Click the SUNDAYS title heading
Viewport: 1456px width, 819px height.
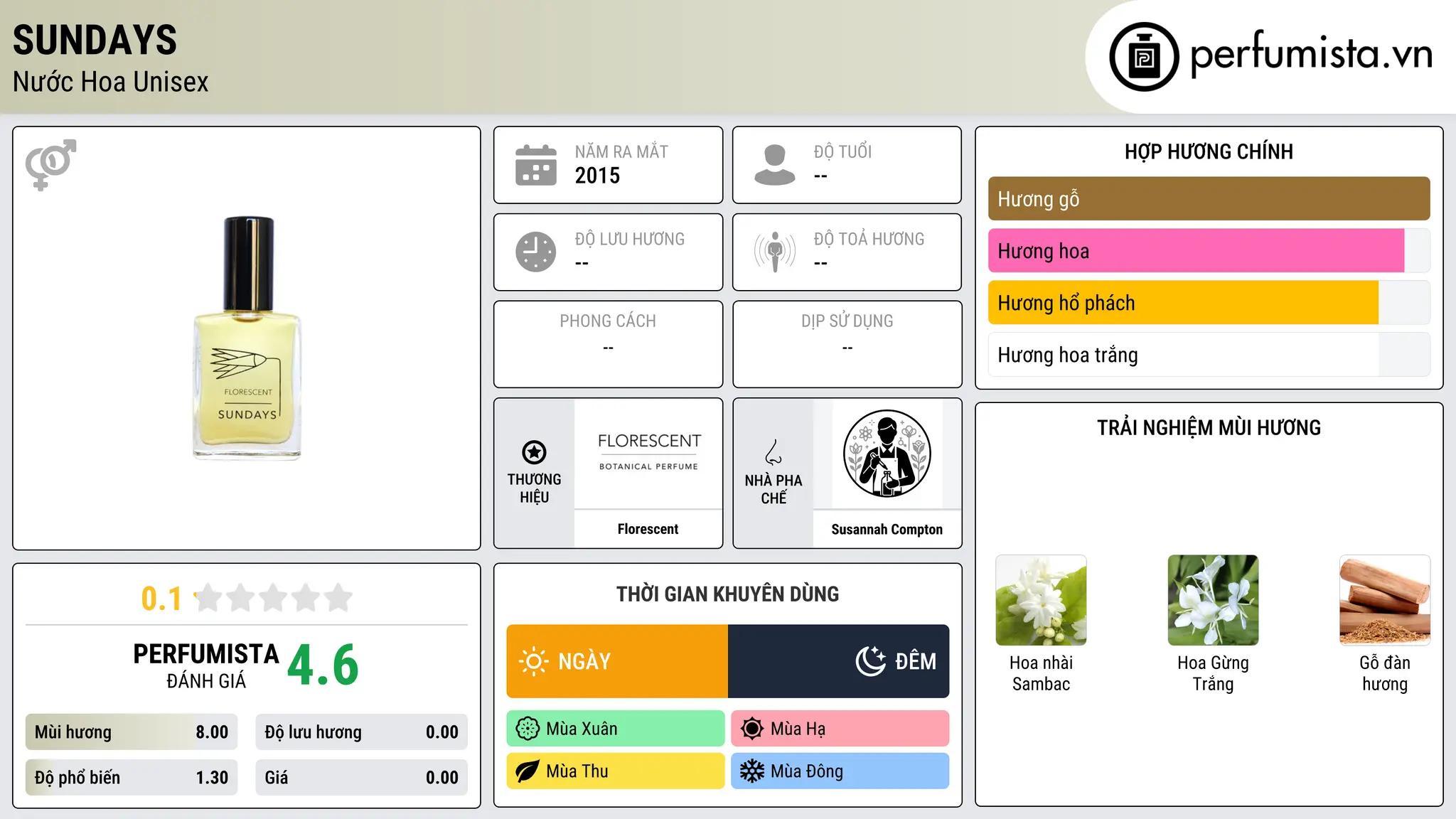point(95,40)
